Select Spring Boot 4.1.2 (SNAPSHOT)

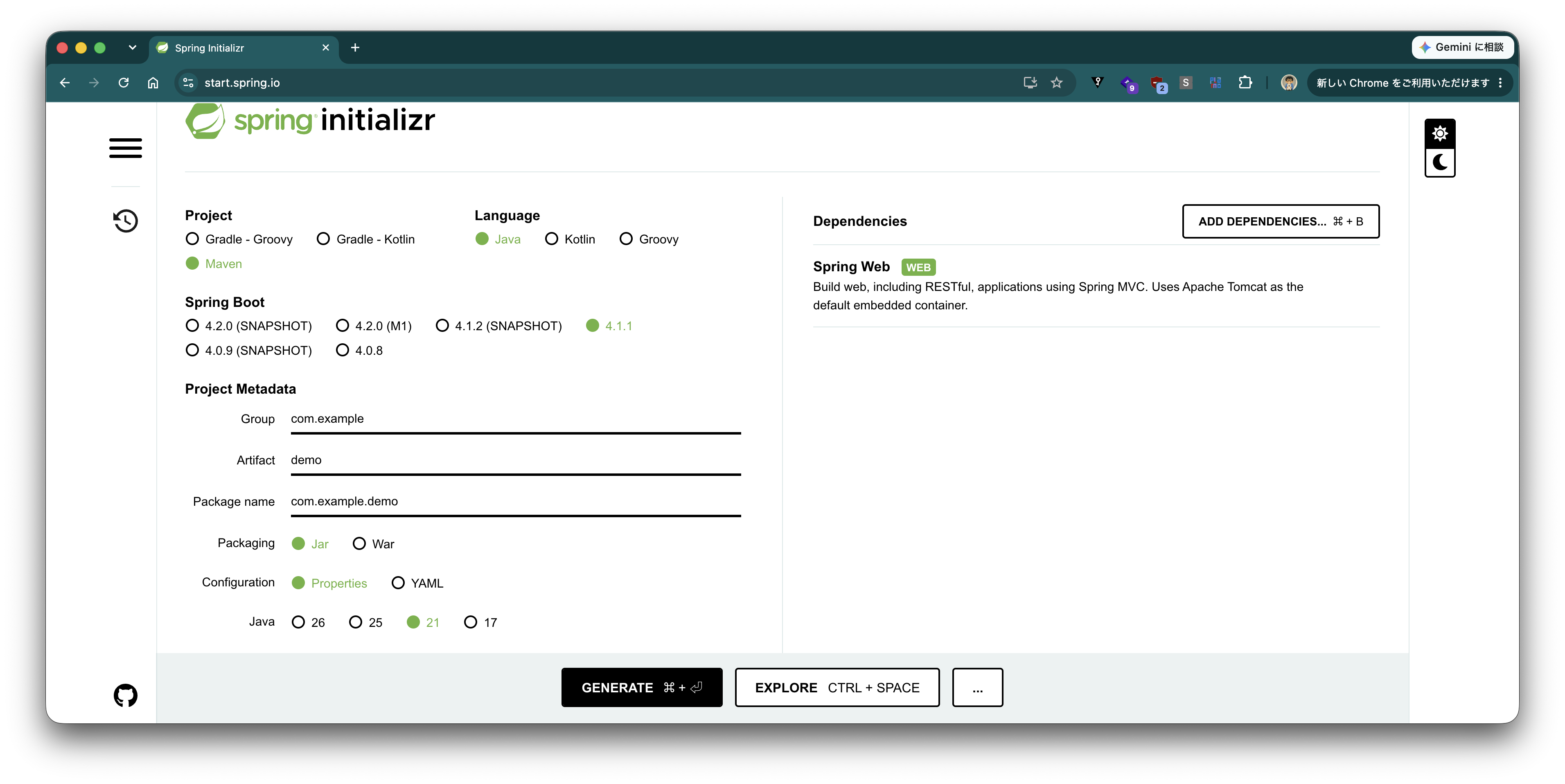pos(499,326)
